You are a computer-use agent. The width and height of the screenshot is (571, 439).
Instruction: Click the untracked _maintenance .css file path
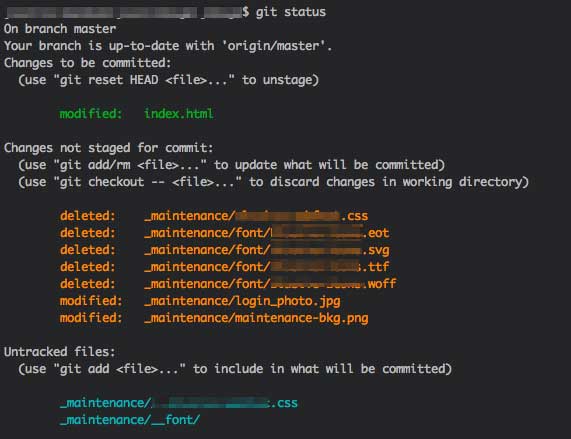[x=179, y=403]
